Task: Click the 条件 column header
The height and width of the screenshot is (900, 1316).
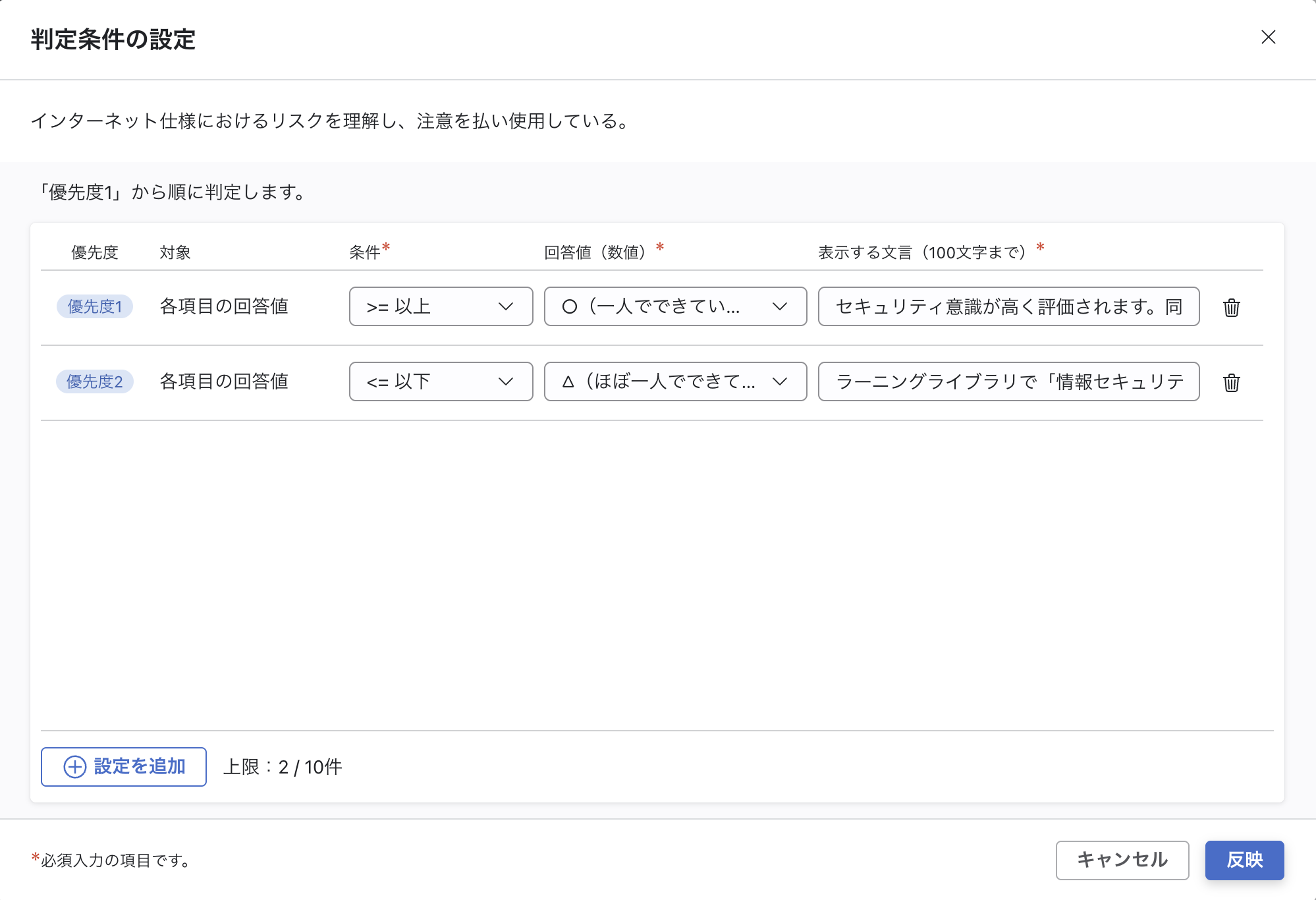Action: click(x=364, y=252)
